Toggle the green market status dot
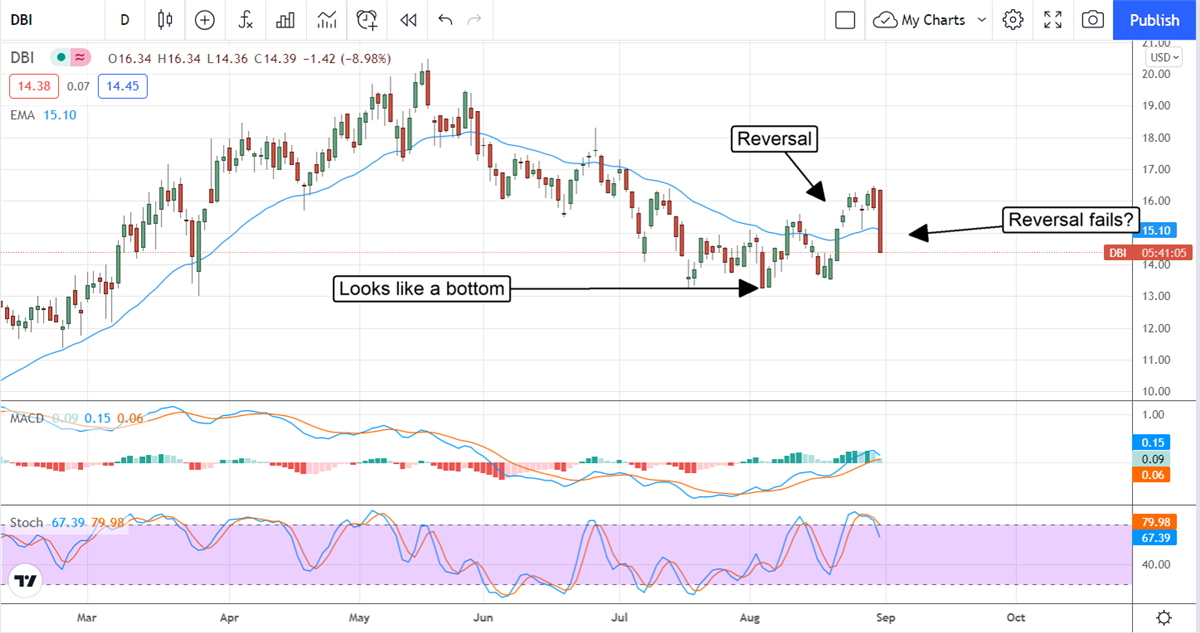This screenshot has width=1200, height=633. pos(61,57)
